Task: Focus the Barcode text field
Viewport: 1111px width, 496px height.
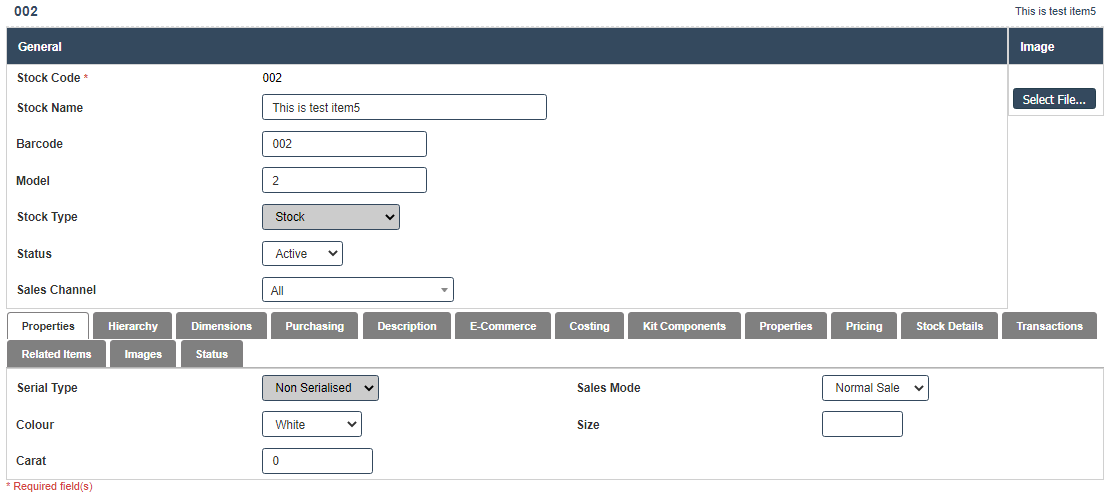Action: pos(344,144)
